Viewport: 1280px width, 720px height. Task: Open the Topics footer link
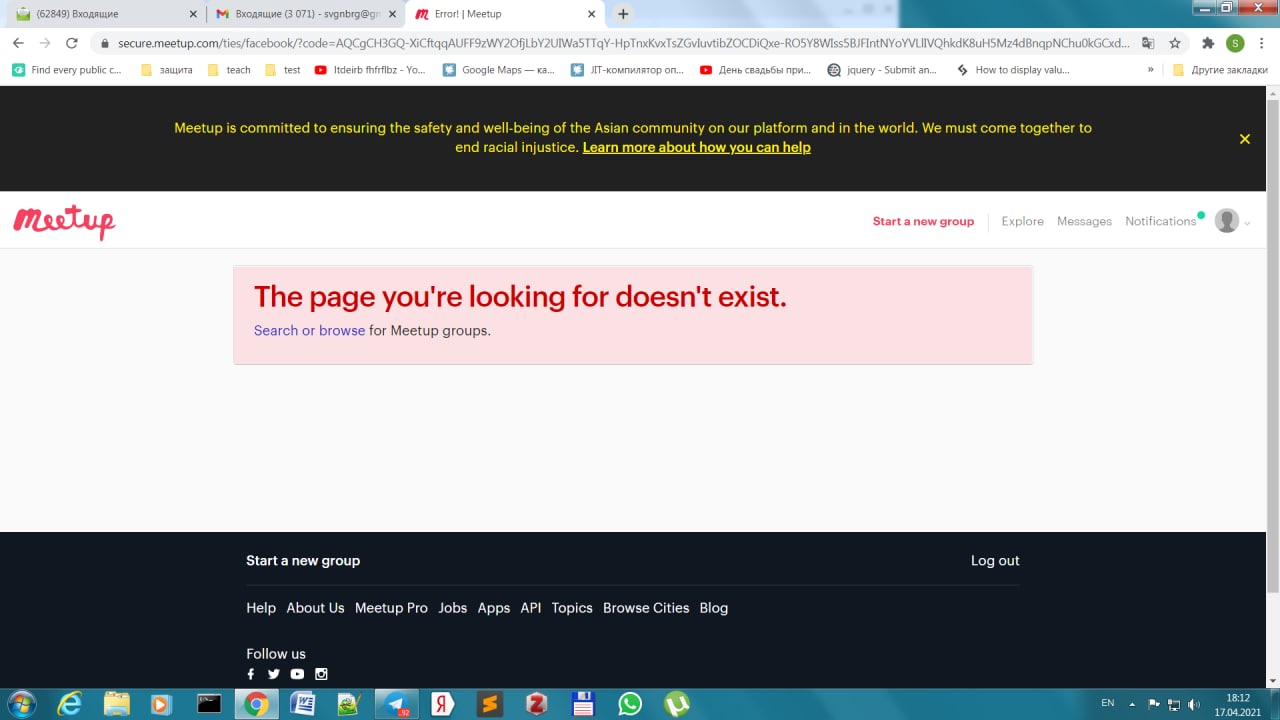point(572,608)
